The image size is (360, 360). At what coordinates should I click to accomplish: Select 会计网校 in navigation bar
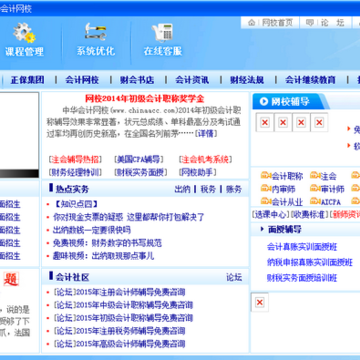pos(82,80)
